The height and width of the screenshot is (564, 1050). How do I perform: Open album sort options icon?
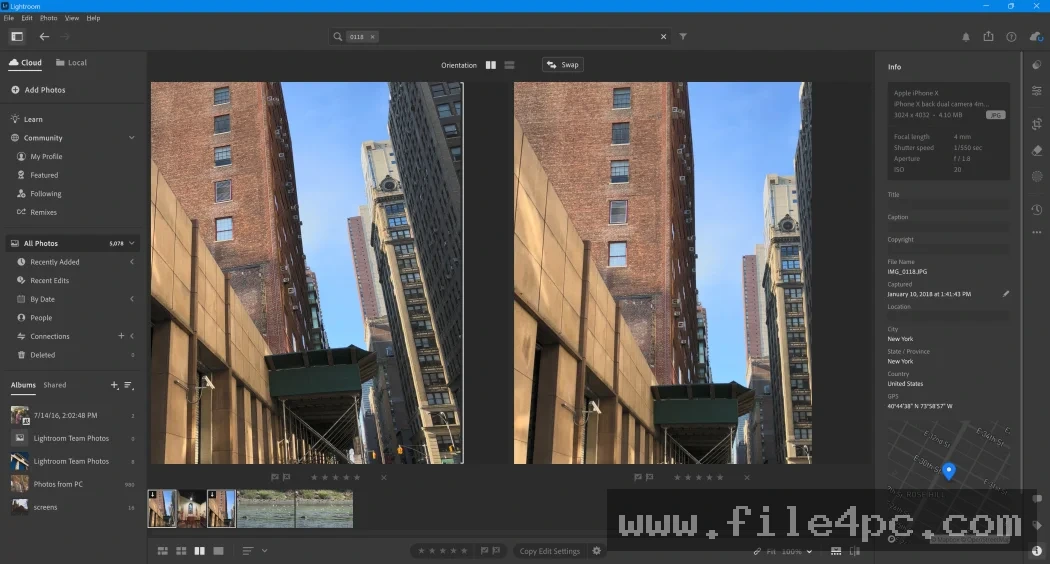pyautogui.click(x=129, y=385)
